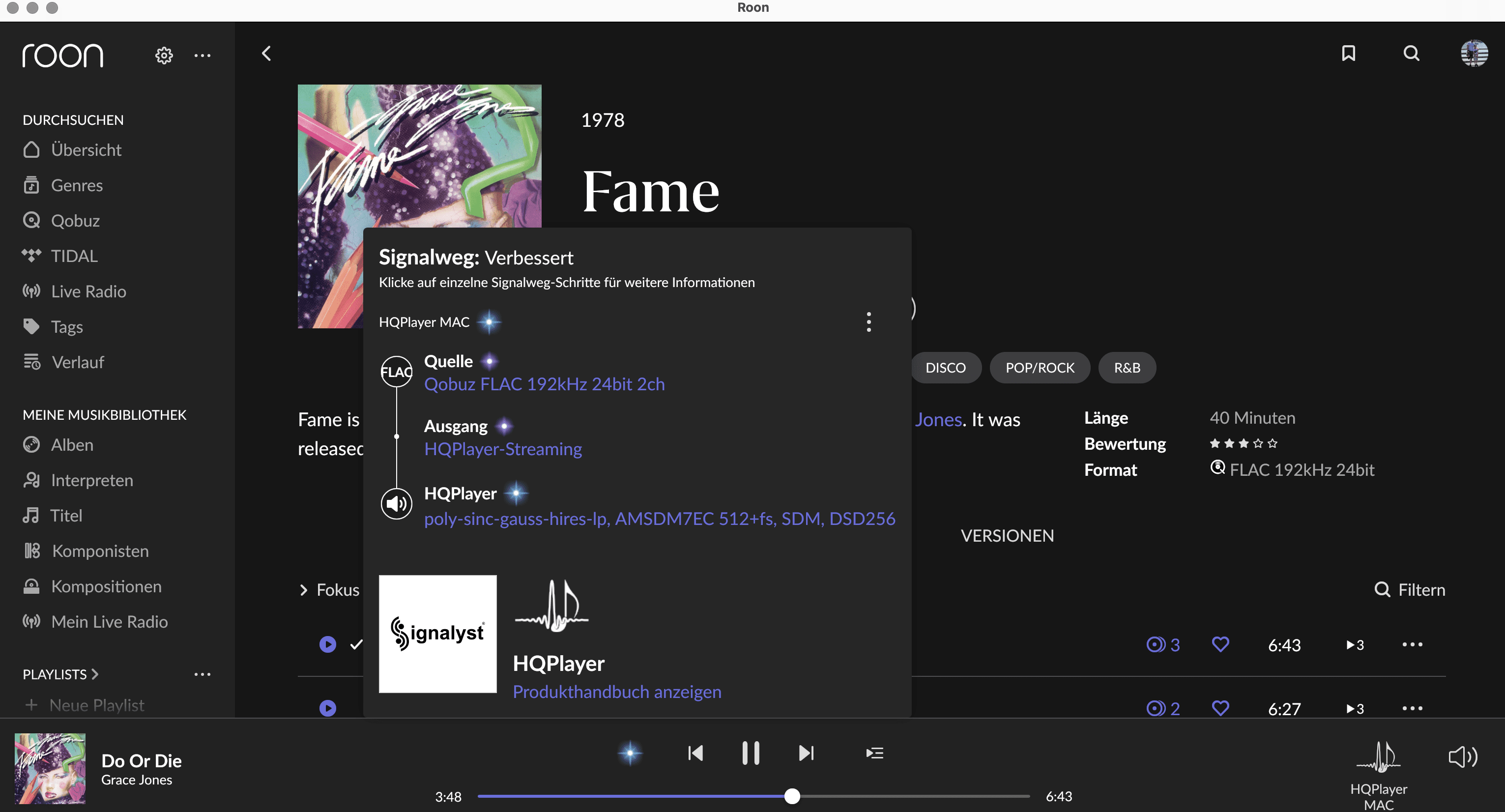Click the Signalyst logo thumbnail
Image resolution: width=1505 pixels, height=812 pixels.
tap(437, 634)
